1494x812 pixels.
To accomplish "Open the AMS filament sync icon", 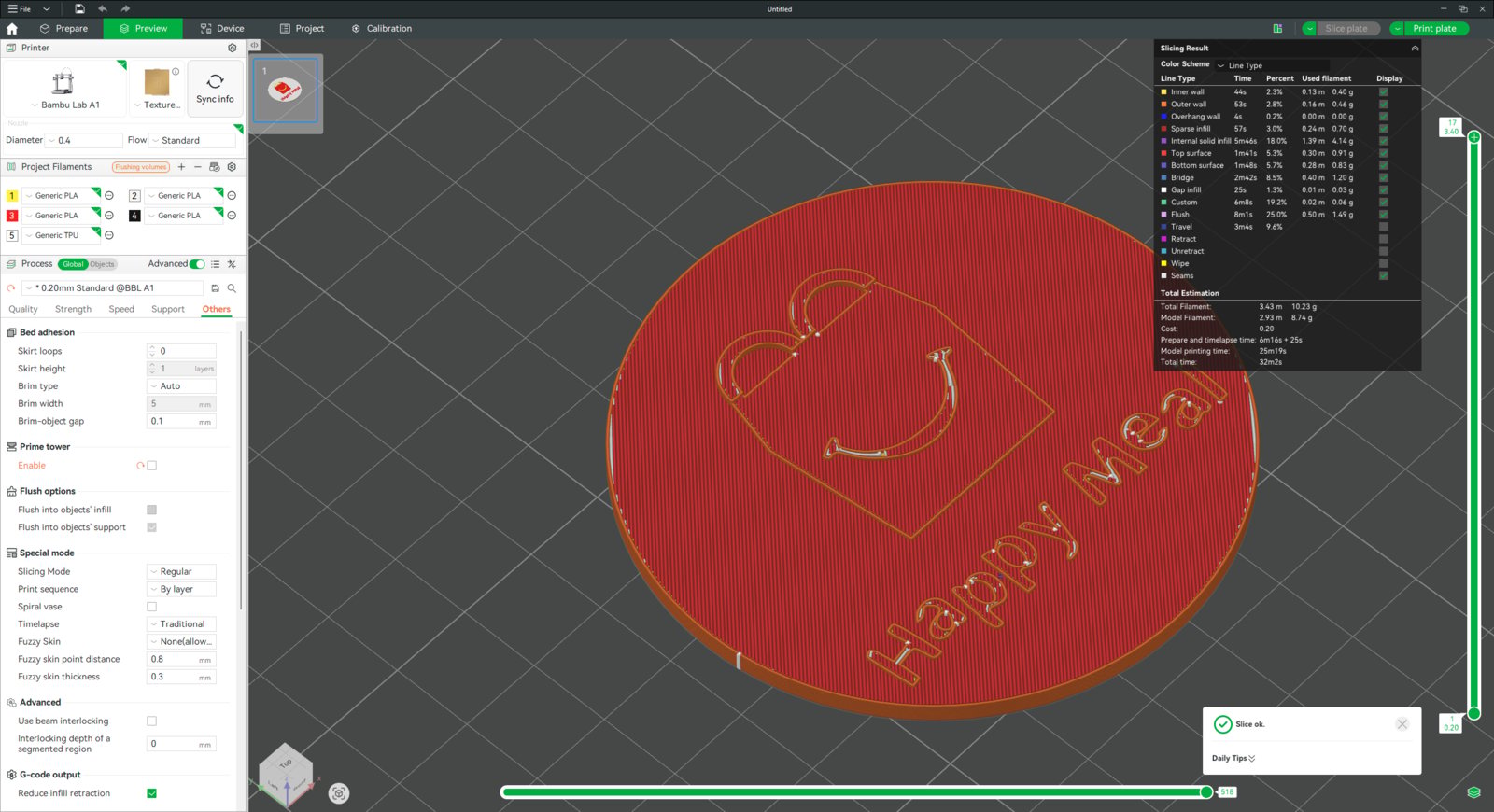I will pos(215,167).
